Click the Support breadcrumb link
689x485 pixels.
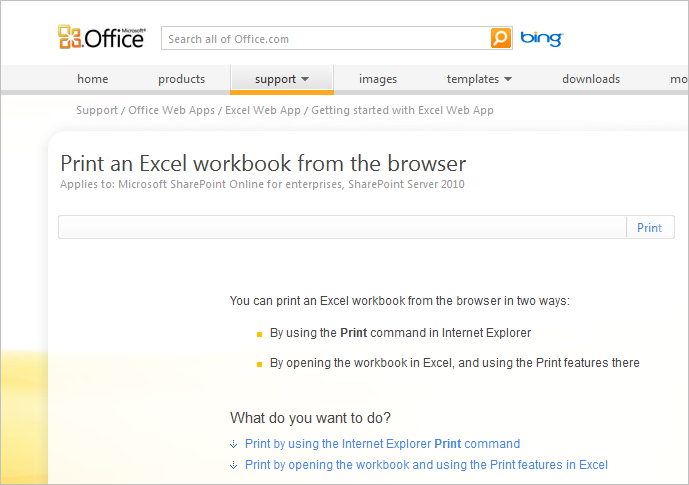[97, 110]
